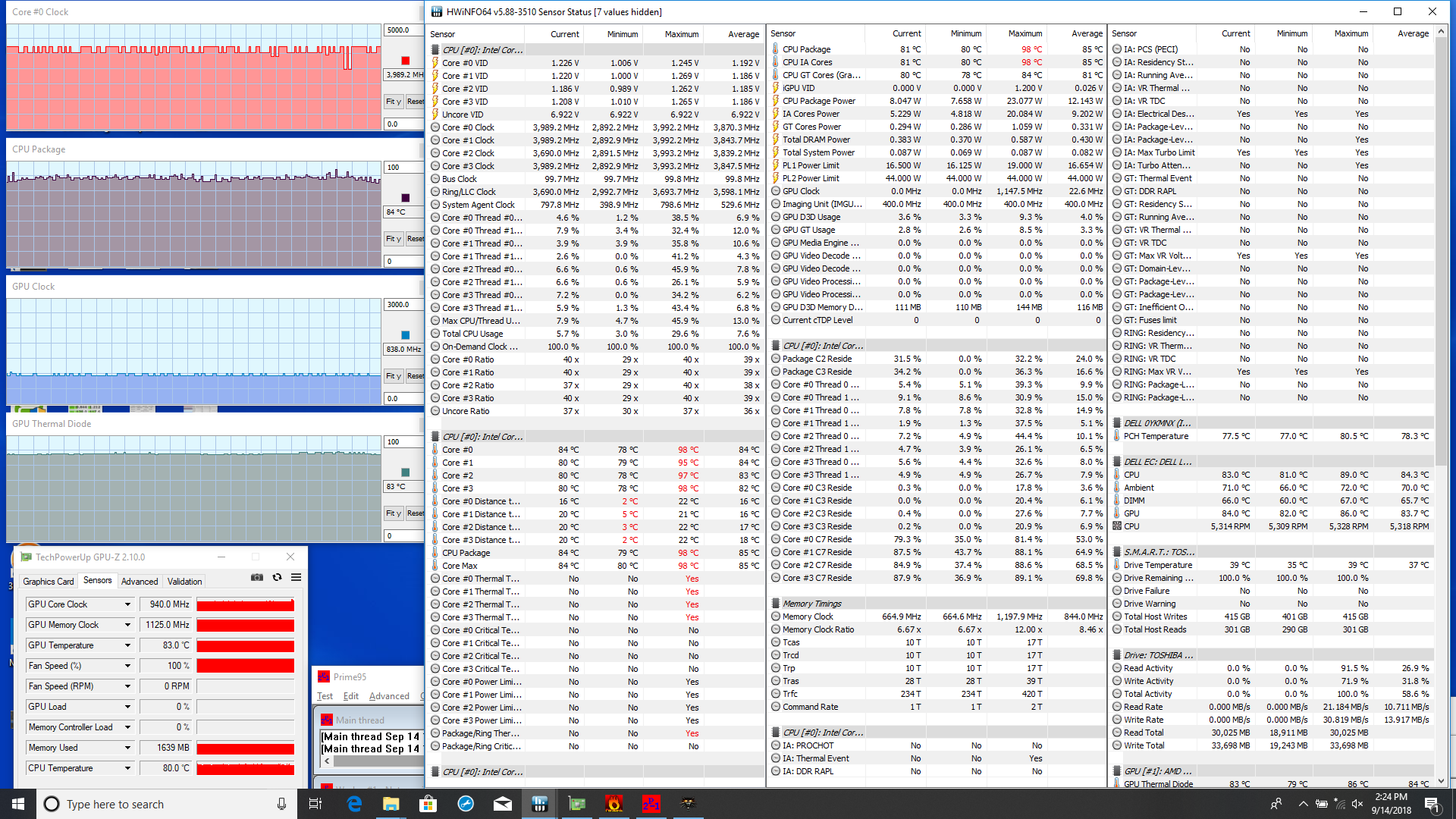Click the volume icon in system tray

[x=1357, y=804]
